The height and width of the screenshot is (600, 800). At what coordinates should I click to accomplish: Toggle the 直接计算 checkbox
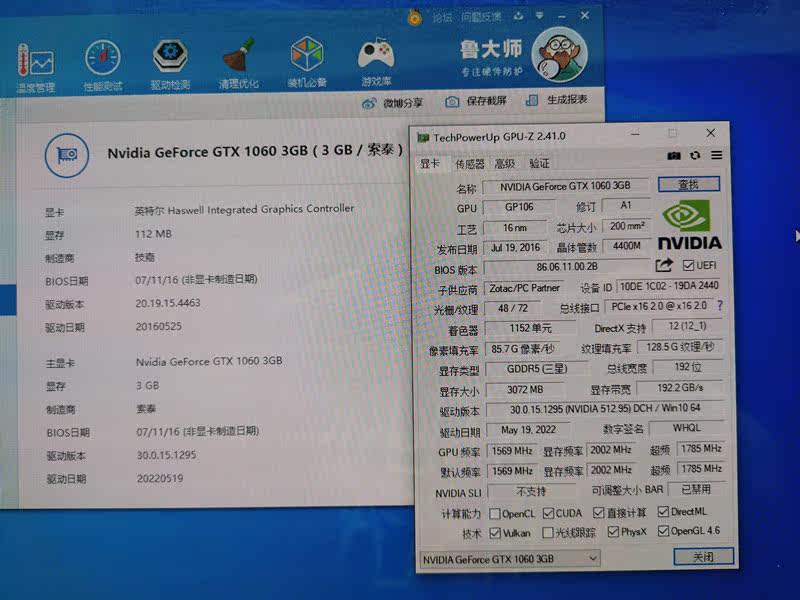598,512
